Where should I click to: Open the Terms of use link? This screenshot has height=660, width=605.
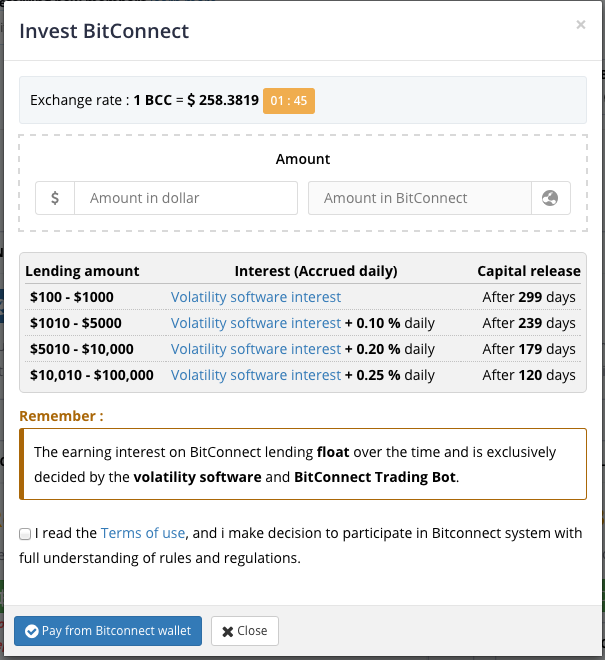[x=143, y=533]
